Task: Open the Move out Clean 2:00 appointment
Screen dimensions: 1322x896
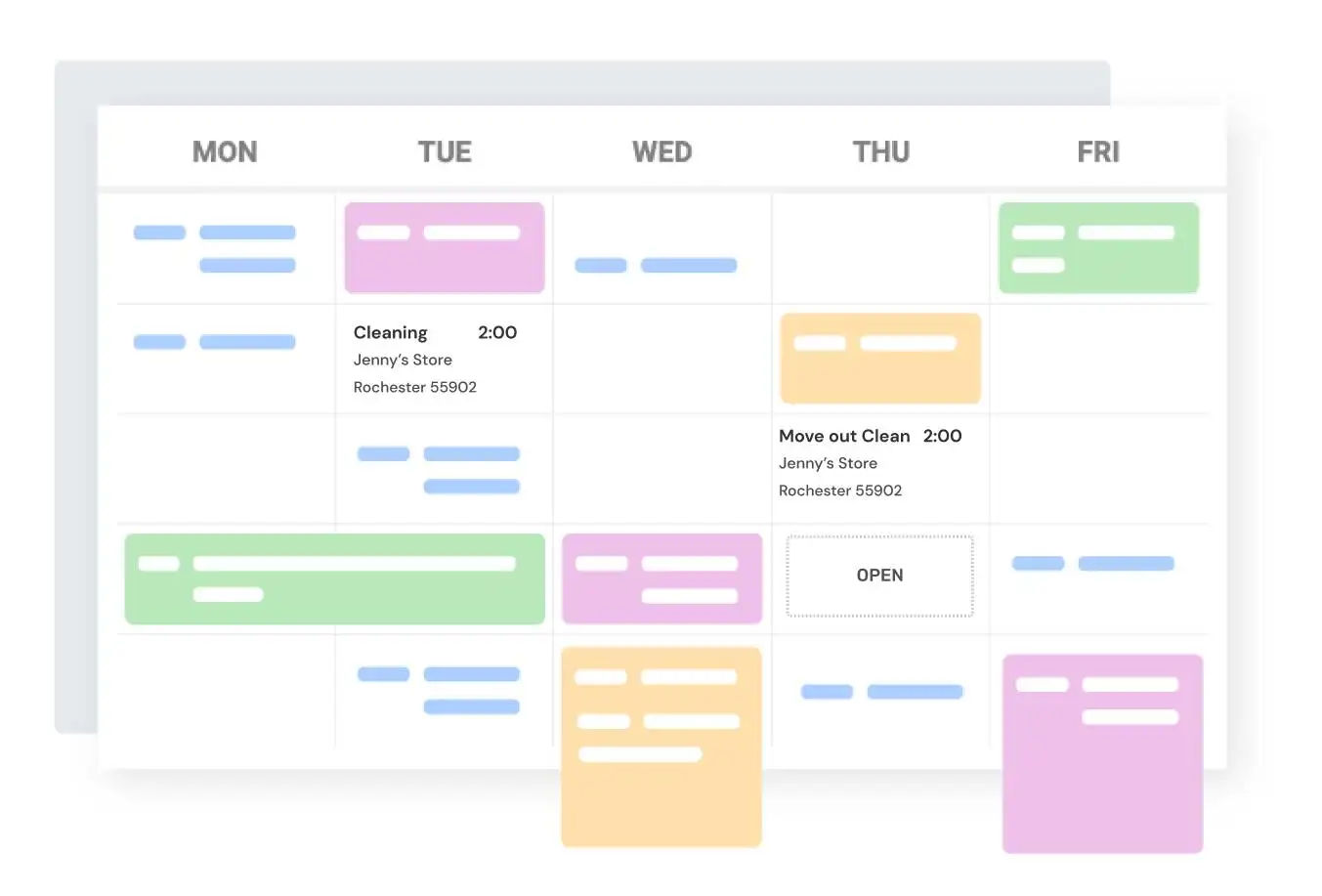Action: click(870, 462)
